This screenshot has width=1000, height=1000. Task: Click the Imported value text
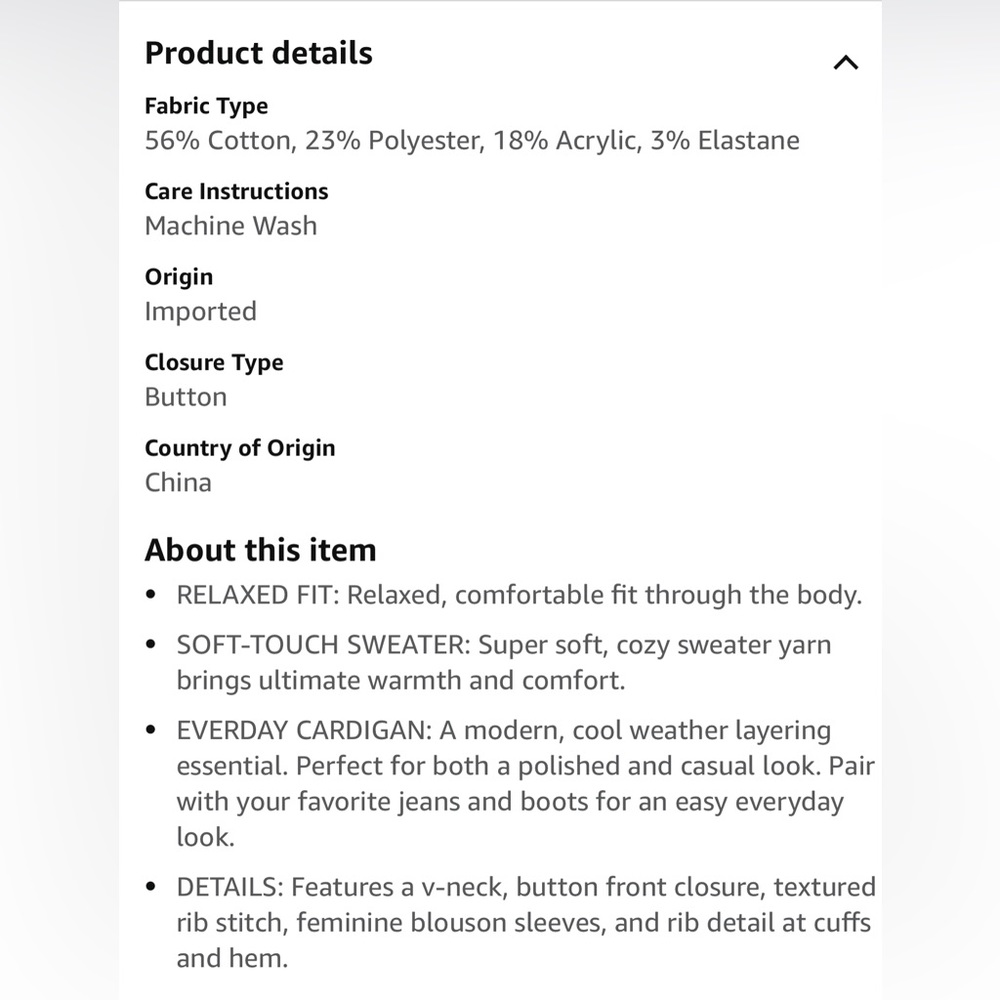[x=200, y=311]
